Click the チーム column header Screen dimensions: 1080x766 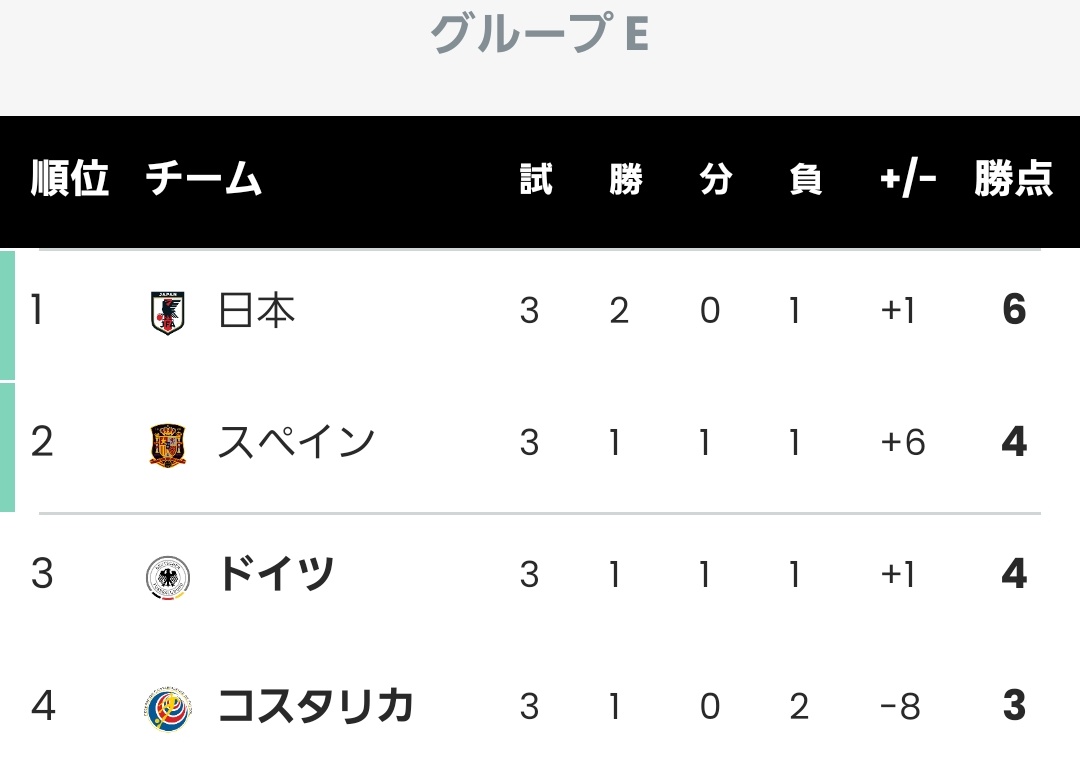[x=204, y=178]
